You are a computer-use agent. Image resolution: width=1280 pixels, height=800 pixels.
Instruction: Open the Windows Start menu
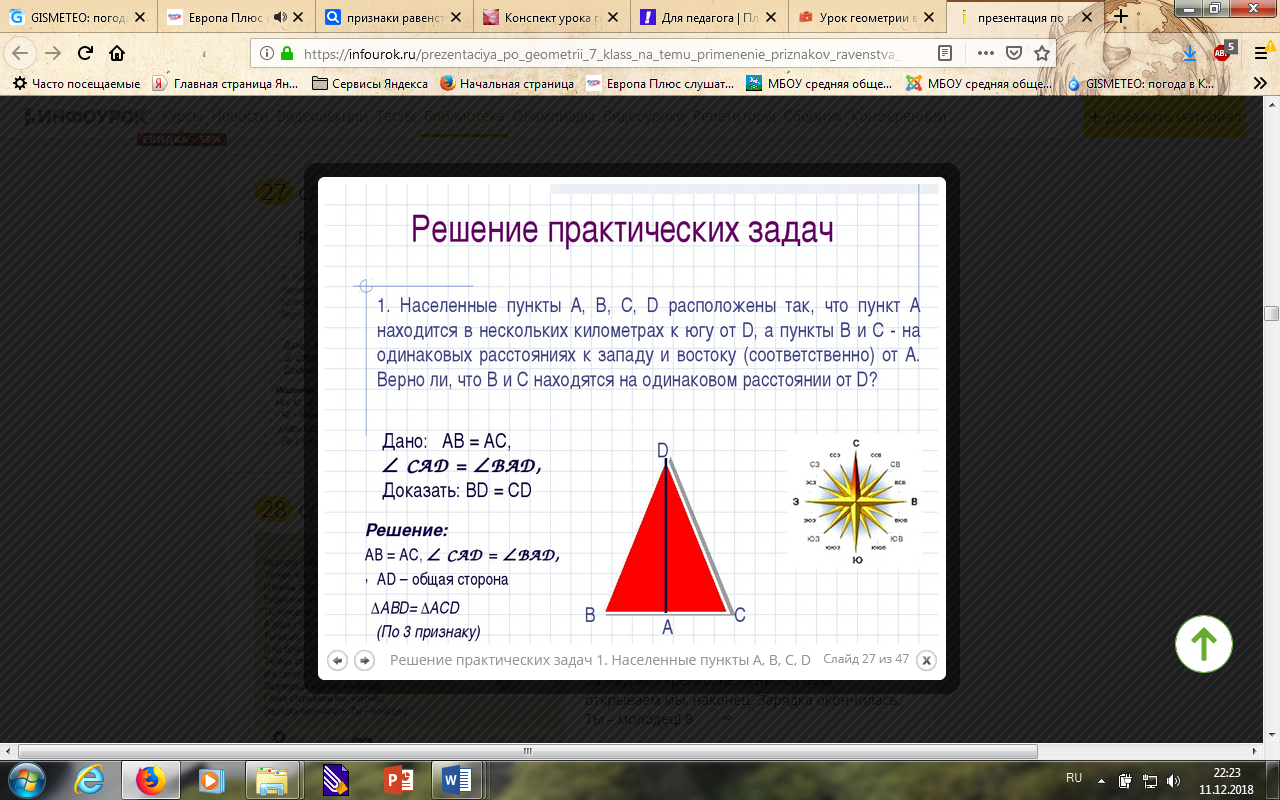click(x=25, y=780)
